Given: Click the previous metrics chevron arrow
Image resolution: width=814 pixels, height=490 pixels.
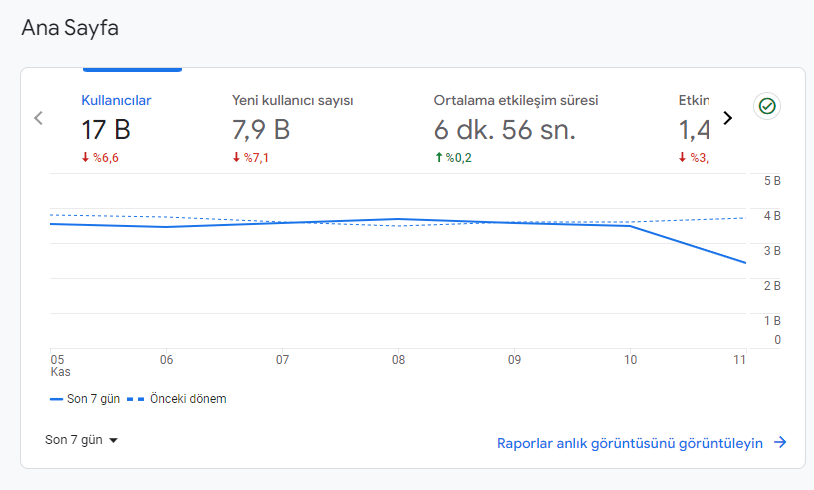Looking at the screenshot, I should point(38,118).
